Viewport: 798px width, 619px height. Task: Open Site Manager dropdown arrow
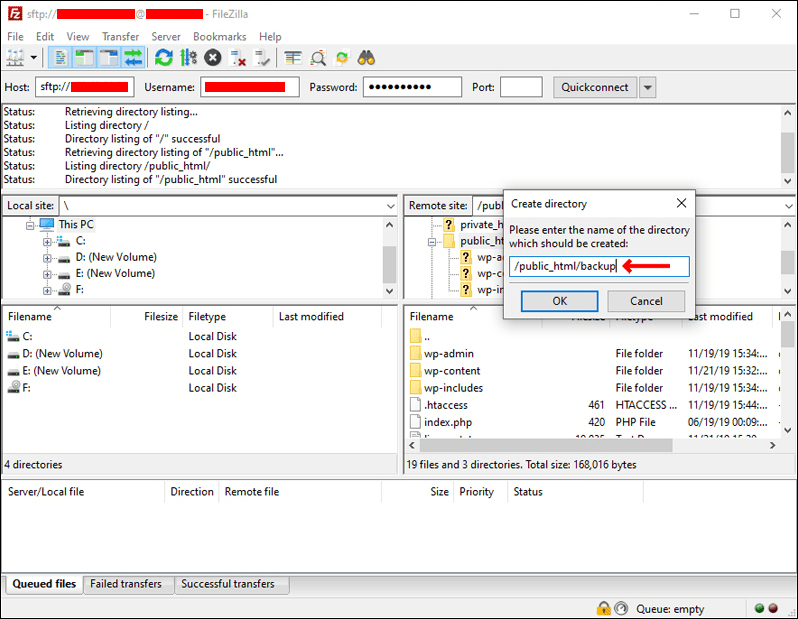[x=34, y=58]
